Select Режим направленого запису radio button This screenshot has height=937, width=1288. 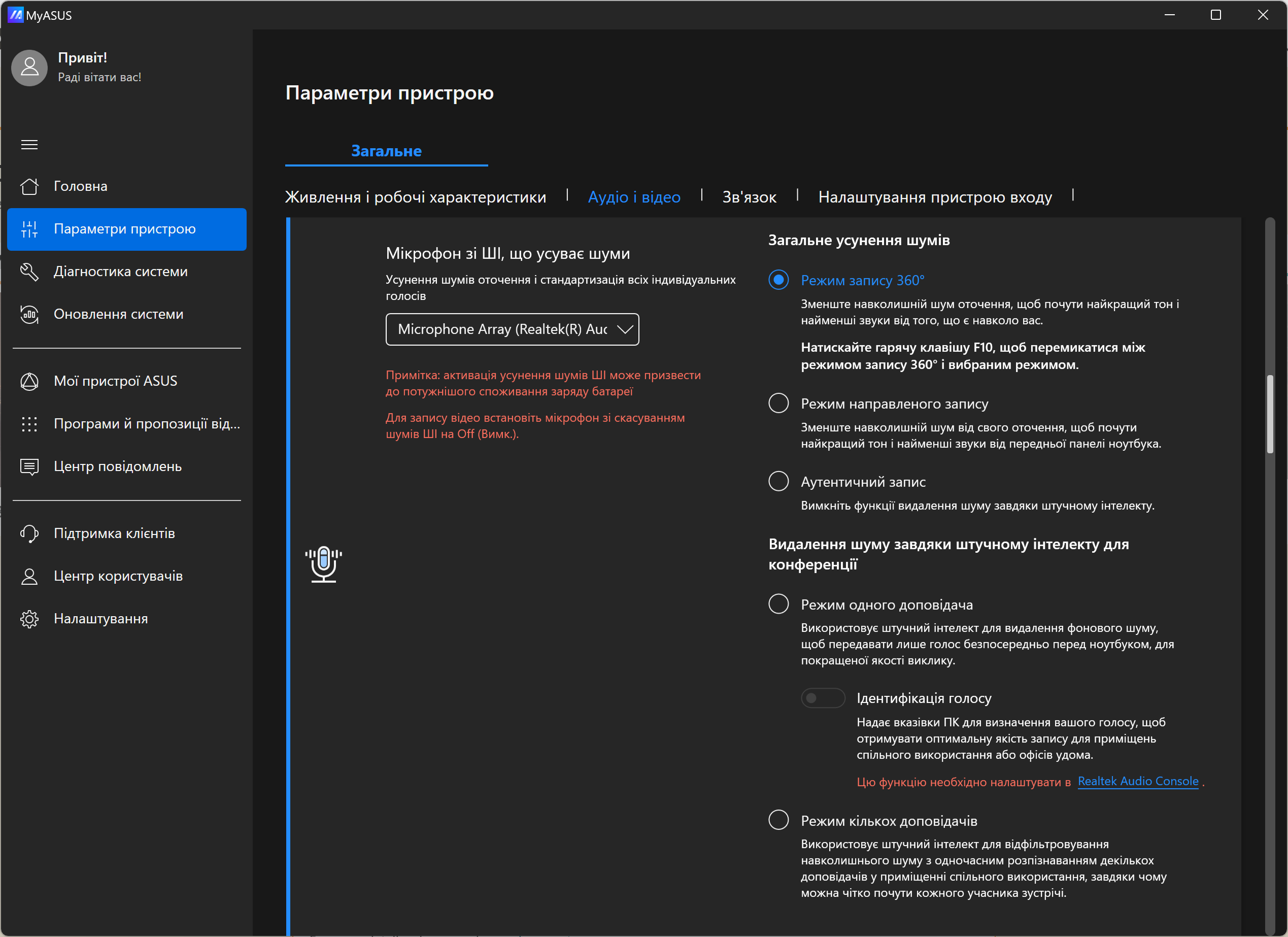click(778, 403)
